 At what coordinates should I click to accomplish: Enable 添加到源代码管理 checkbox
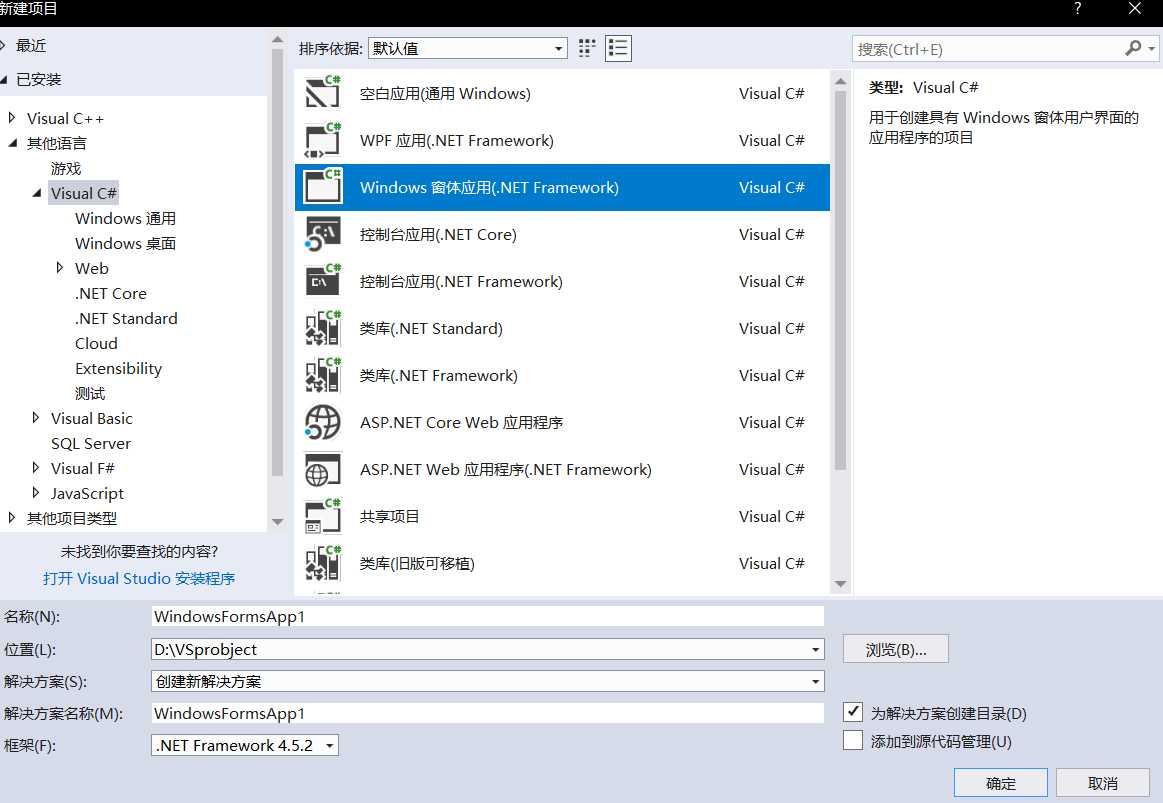click(x=853, y=741)
